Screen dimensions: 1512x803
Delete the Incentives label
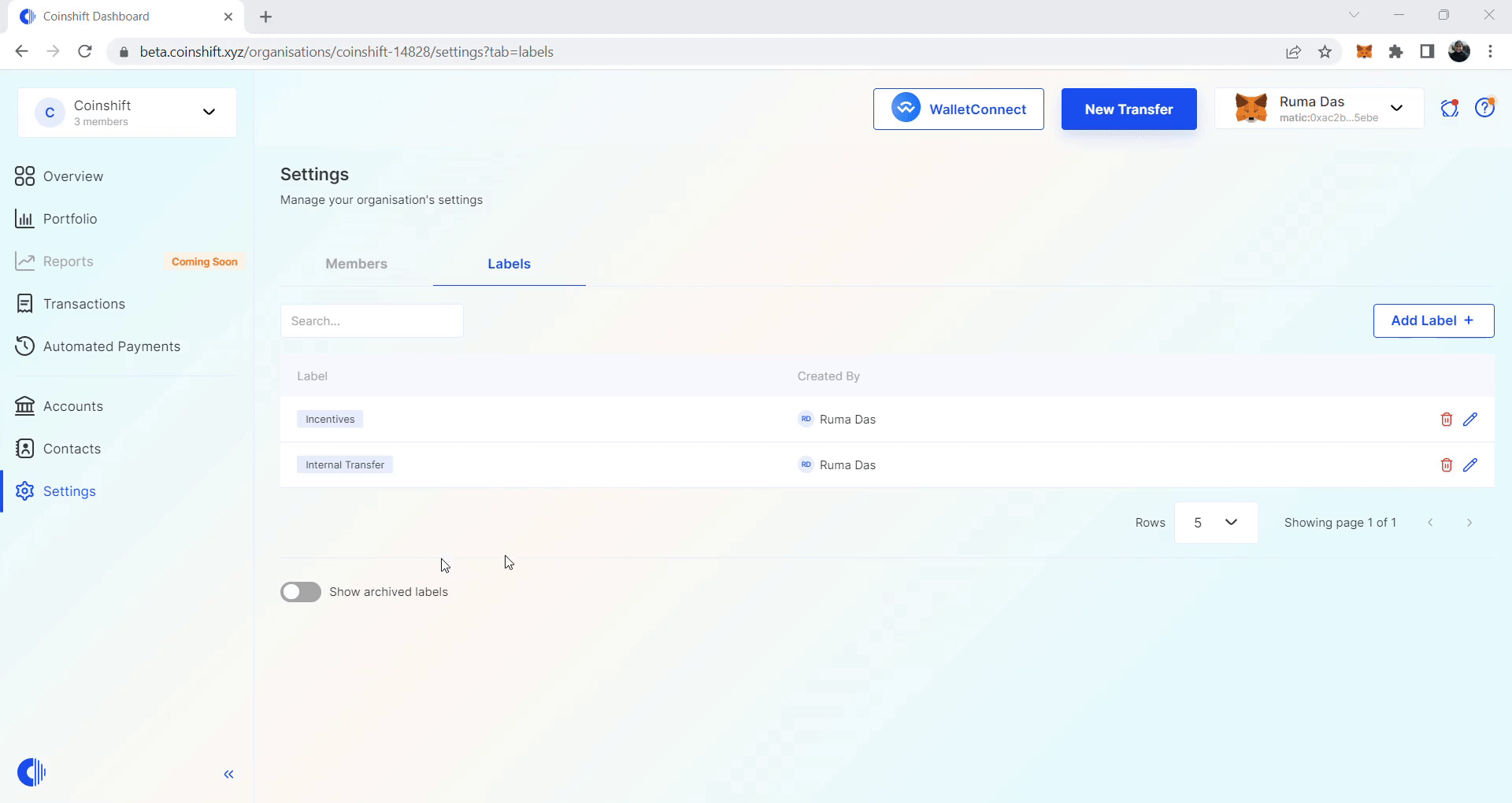1446,420
